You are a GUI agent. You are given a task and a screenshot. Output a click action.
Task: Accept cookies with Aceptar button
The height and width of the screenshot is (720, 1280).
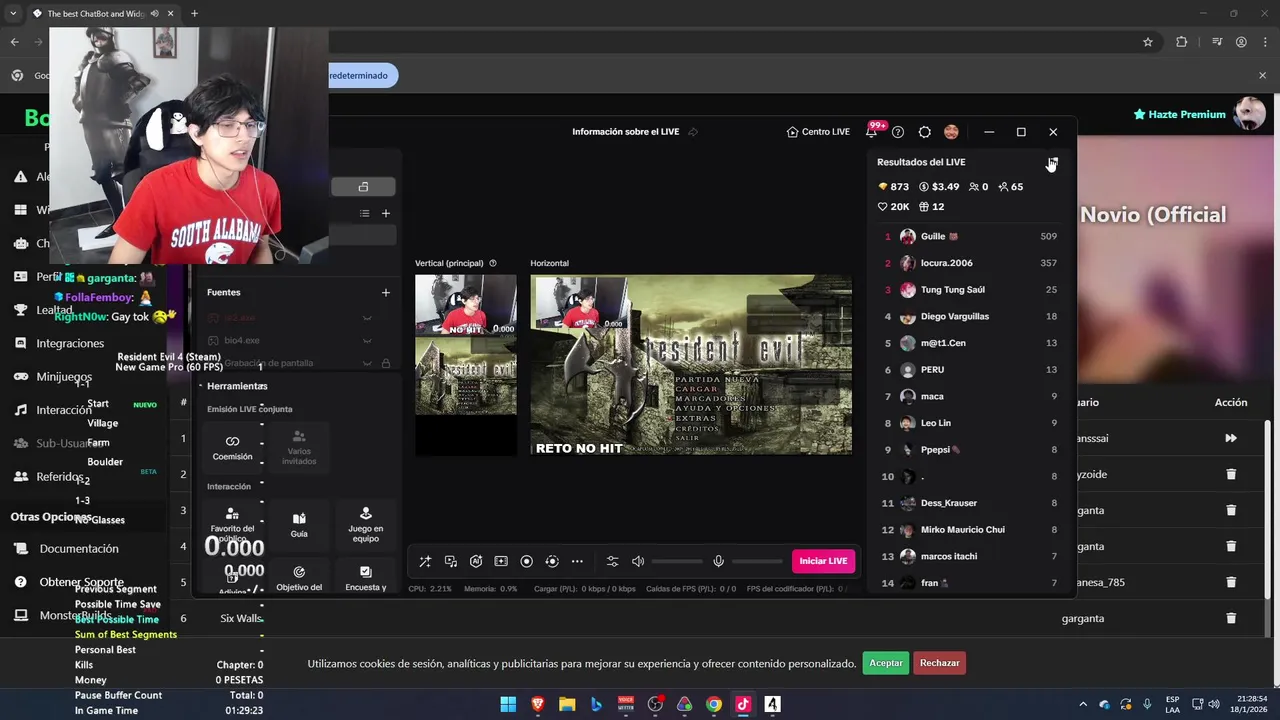click(886, 663)
